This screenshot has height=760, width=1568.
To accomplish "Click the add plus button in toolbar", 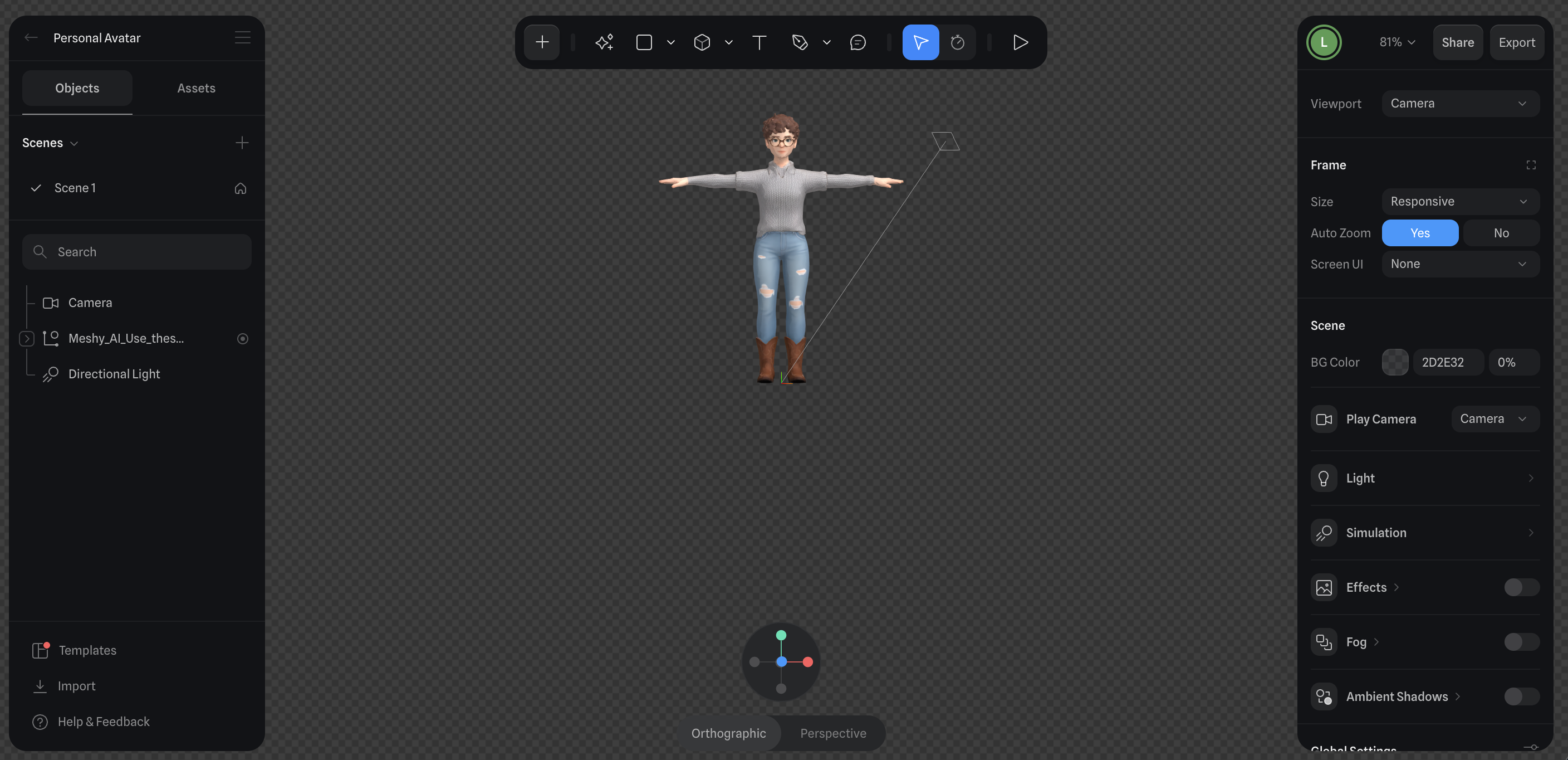I will (542, 42).
